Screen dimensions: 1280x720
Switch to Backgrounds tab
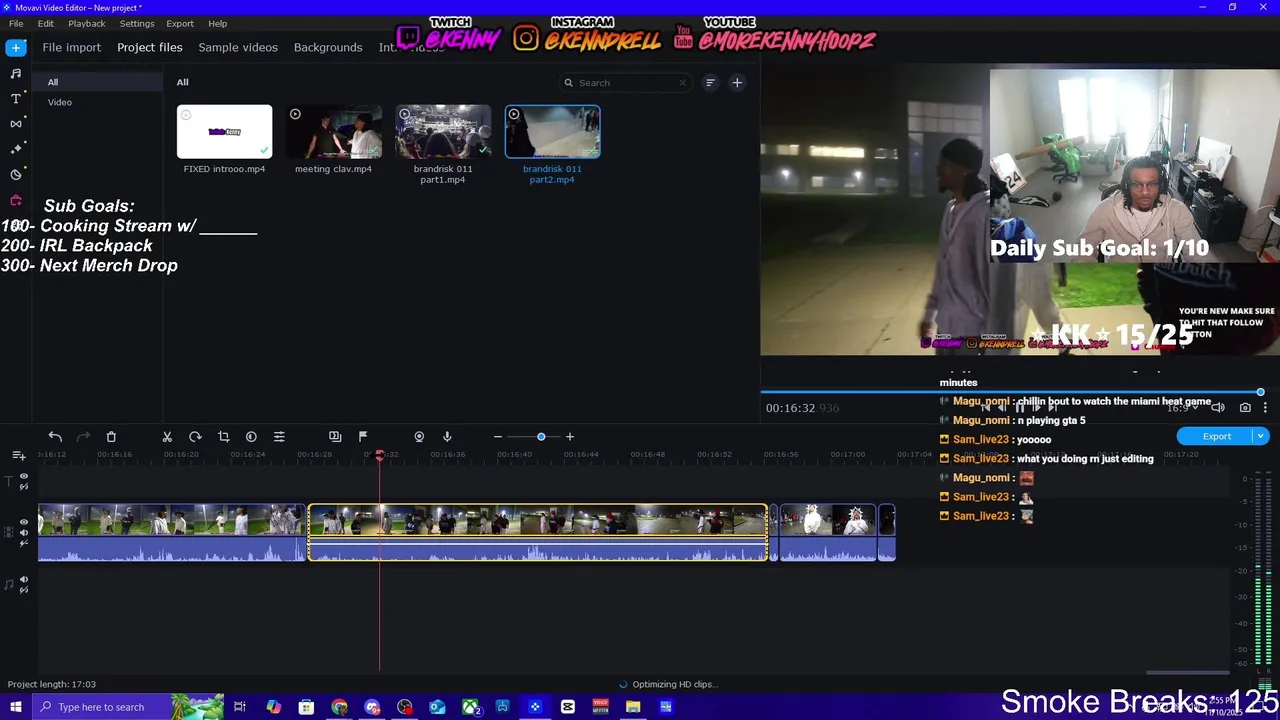point(328,47)
